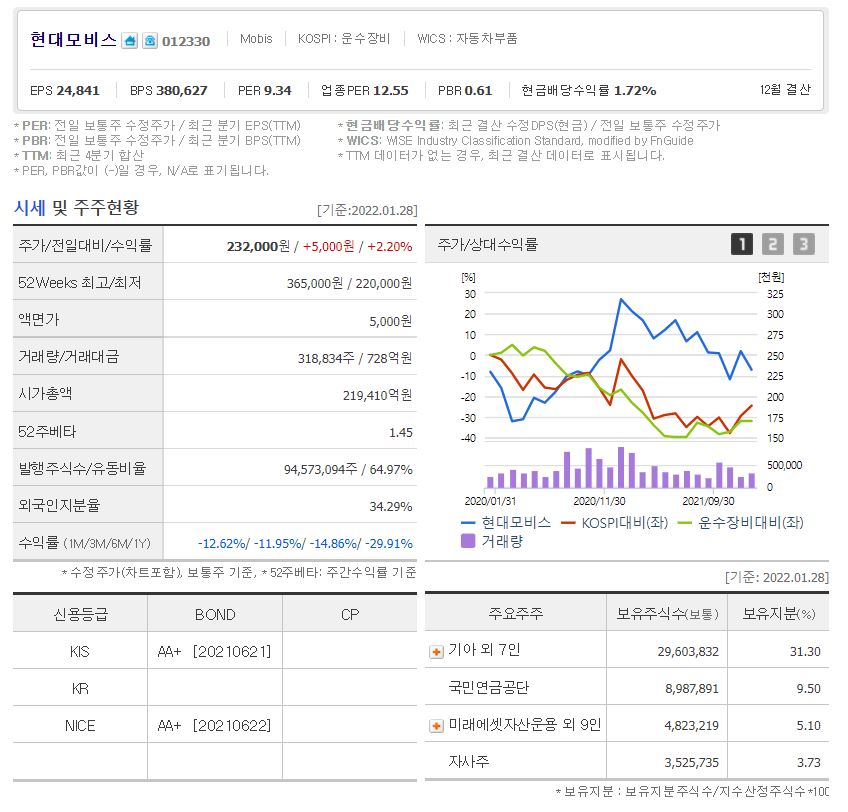Click the BOND column header
The width and height of the screenshot is (848, 812).
[x=215, y=615]
